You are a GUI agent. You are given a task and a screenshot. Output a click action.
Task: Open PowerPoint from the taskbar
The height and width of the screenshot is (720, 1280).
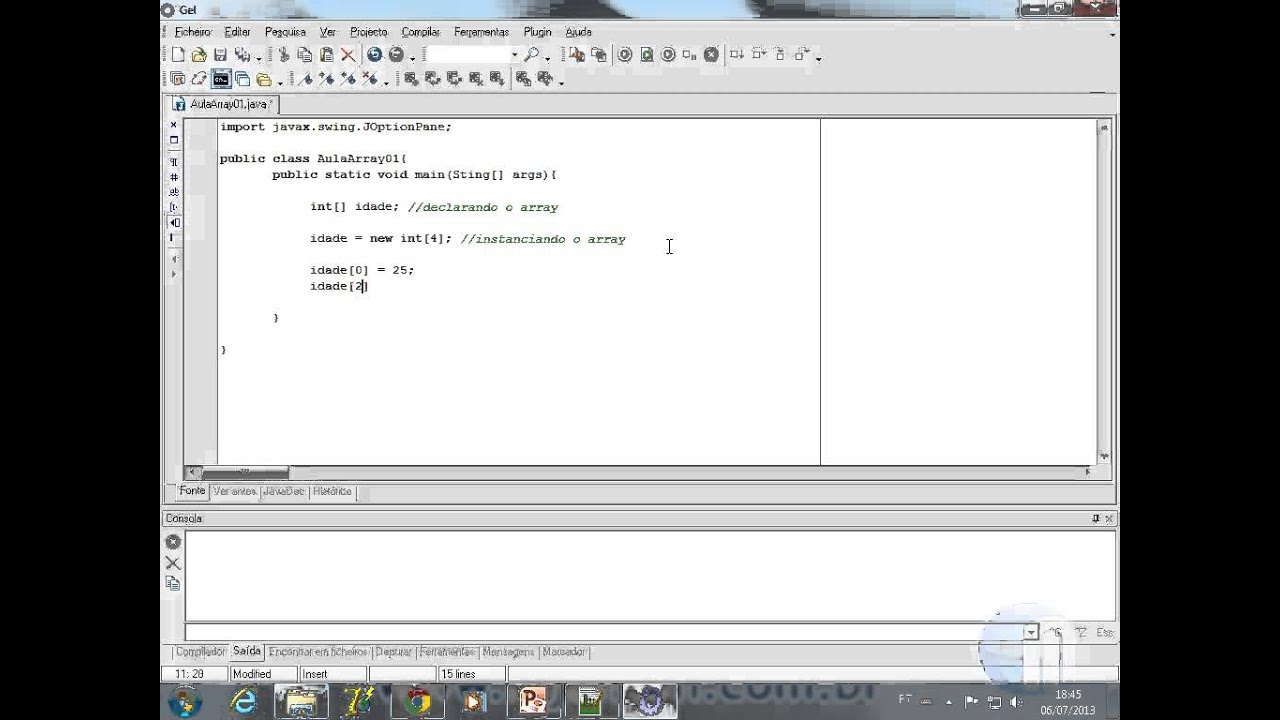(533, 702)
